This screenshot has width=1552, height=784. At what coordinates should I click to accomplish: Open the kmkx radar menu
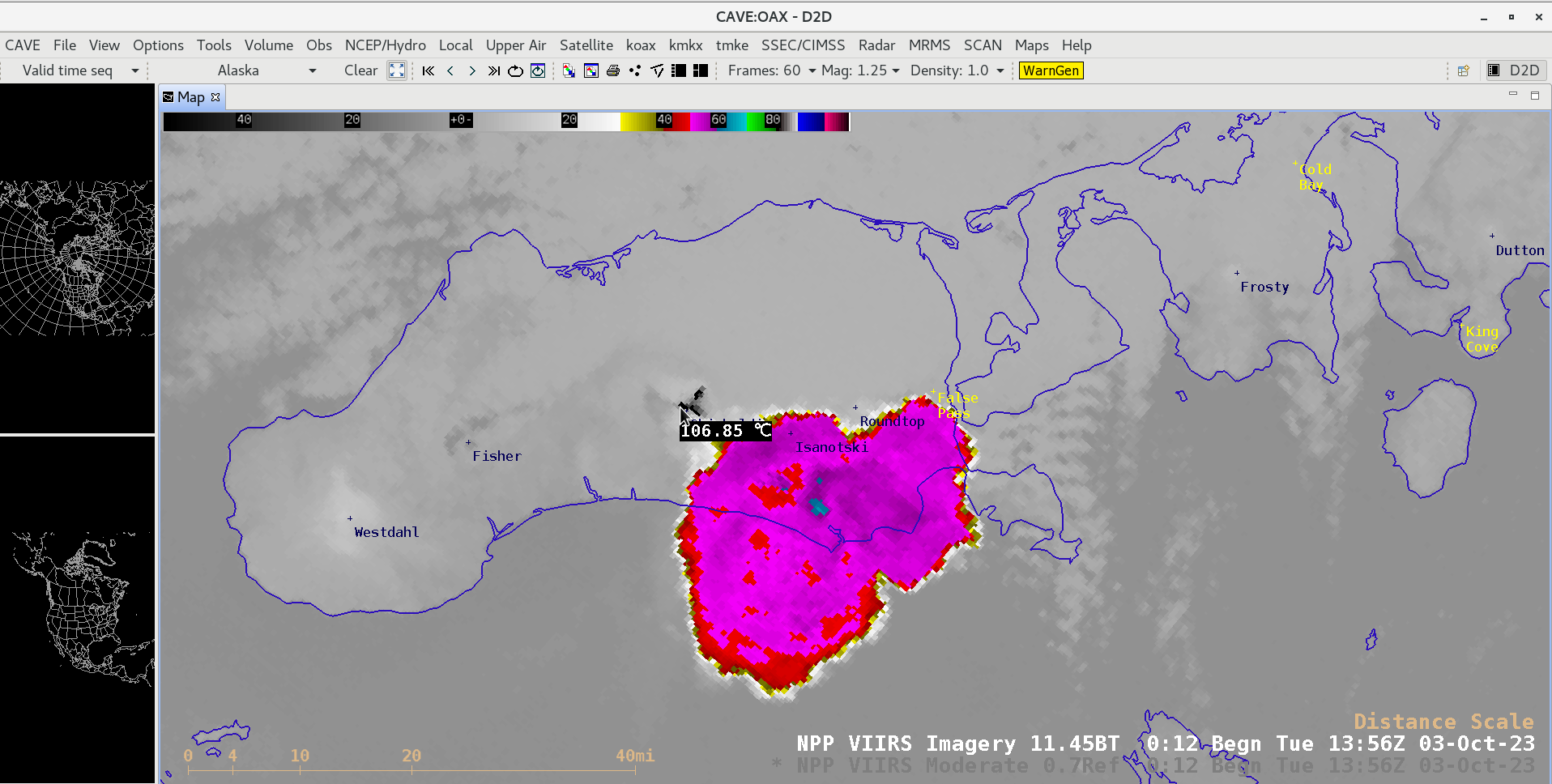click(686, 45)
